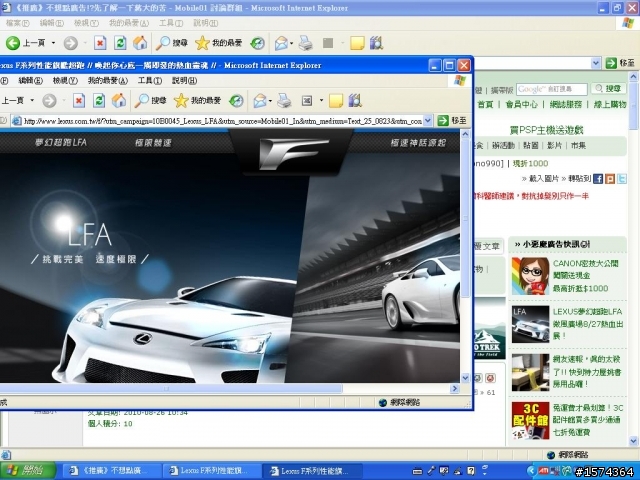Open 夢幻超跑LFA link on Lexus page
The height and width of the screenshot is (480, 640).
point(61,142)
